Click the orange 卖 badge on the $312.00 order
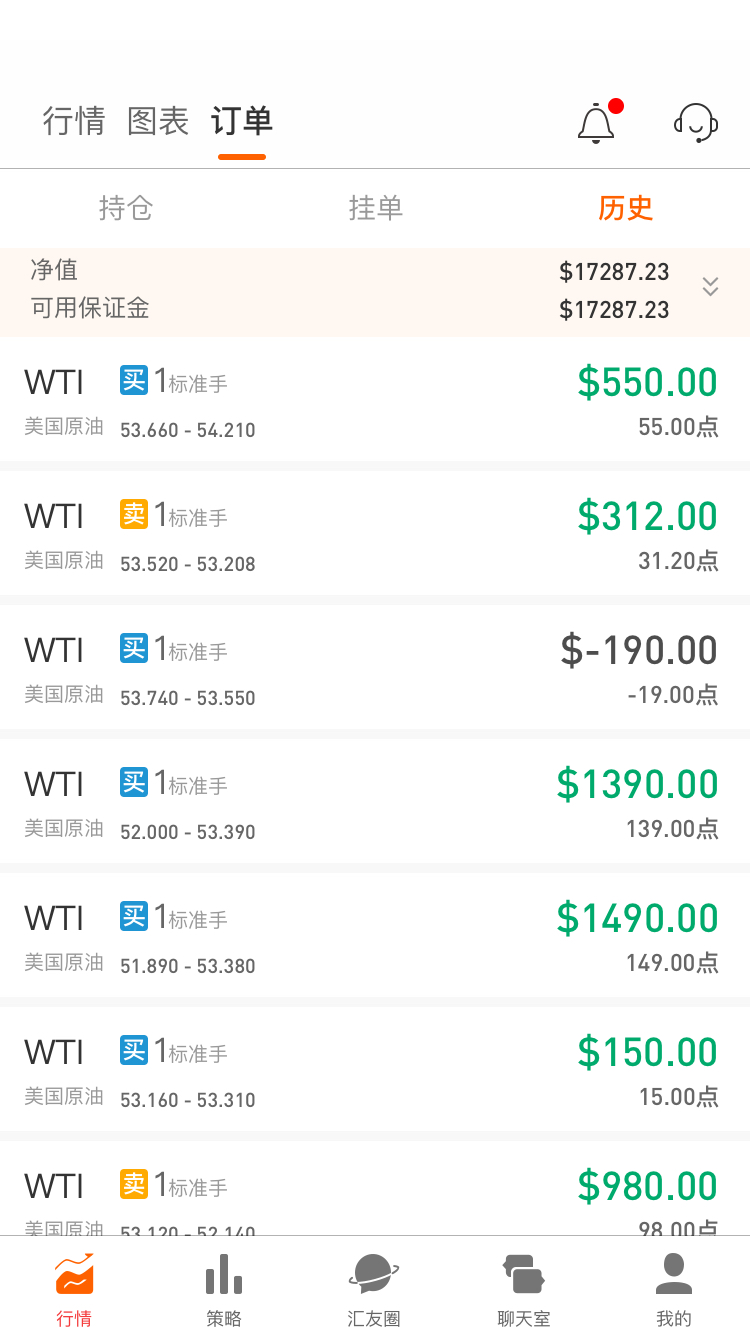Screen dimensions: 750x1334 point(134,514)
